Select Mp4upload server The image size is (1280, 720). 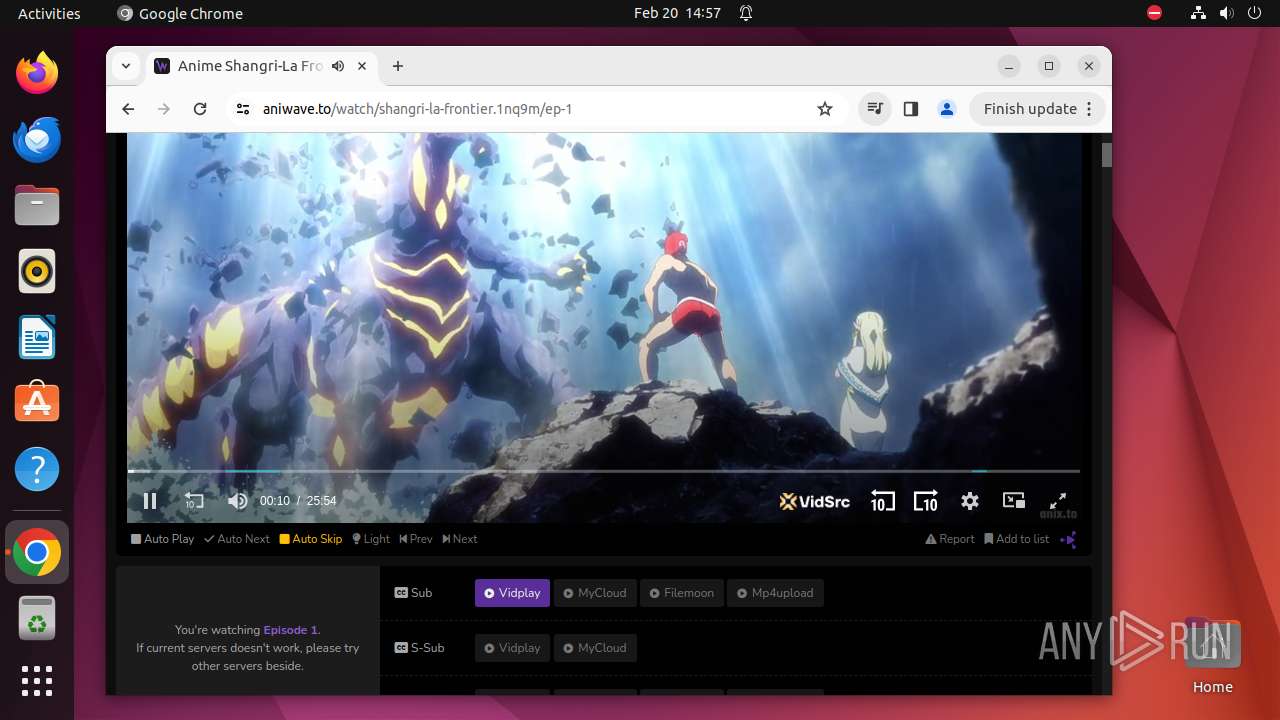pyautogui.click(x=775, y=593)
